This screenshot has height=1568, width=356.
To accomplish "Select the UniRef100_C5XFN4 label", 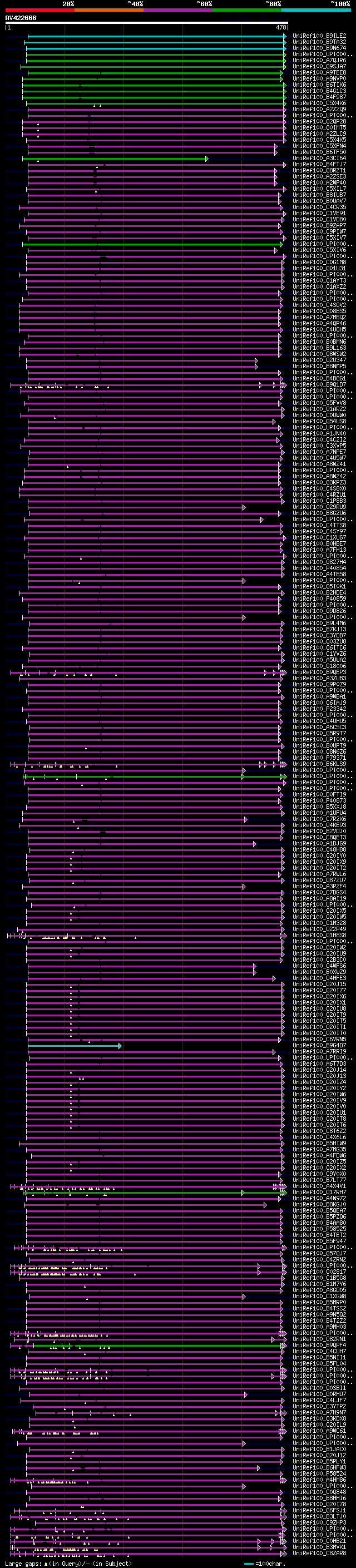I will tap(319, 146).
